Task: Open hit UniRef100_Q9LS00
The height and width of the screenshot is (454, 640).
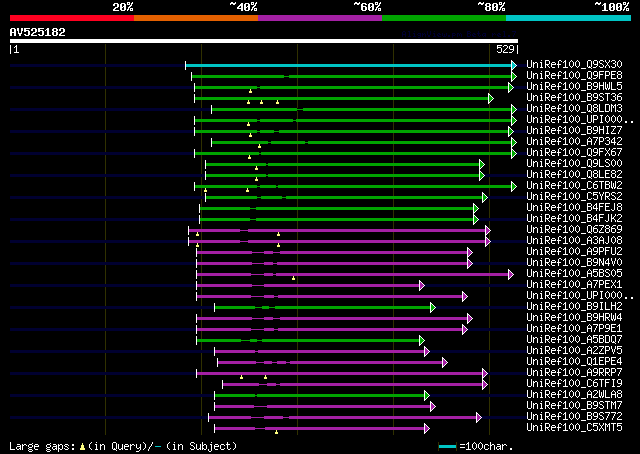Action: 574,163
